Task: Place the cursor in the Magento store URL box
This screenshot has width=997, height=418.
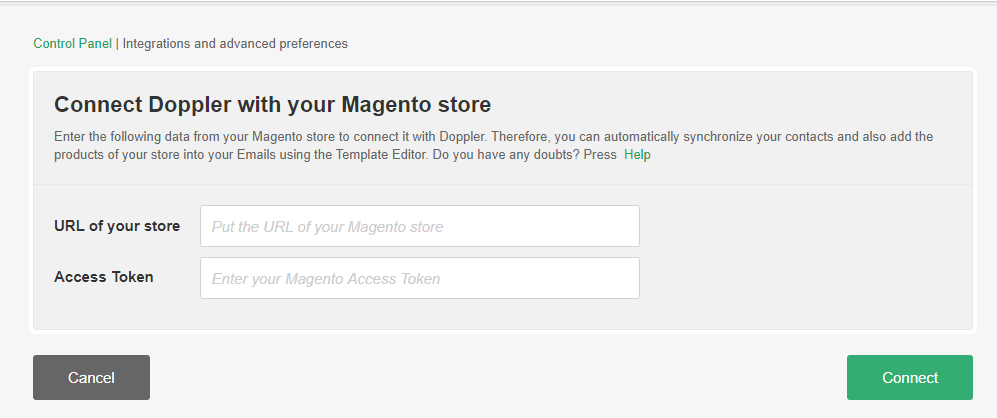Action: (420, 226)
